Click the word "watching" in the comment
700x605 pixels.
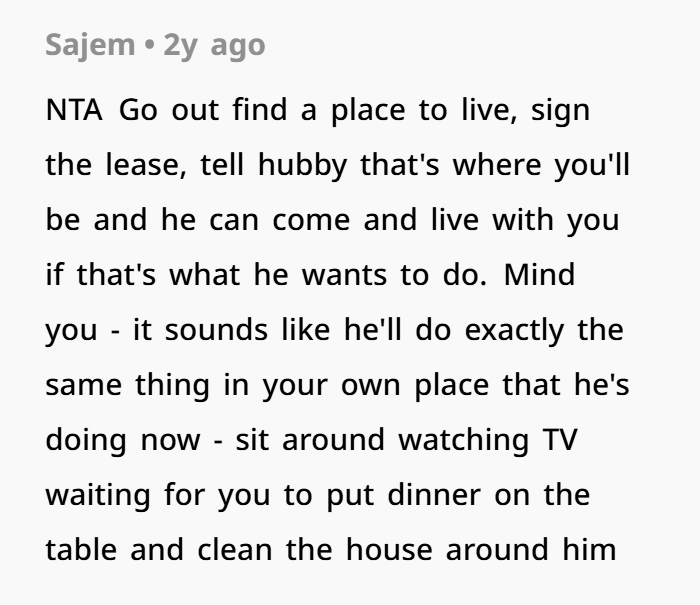(466, 439)
